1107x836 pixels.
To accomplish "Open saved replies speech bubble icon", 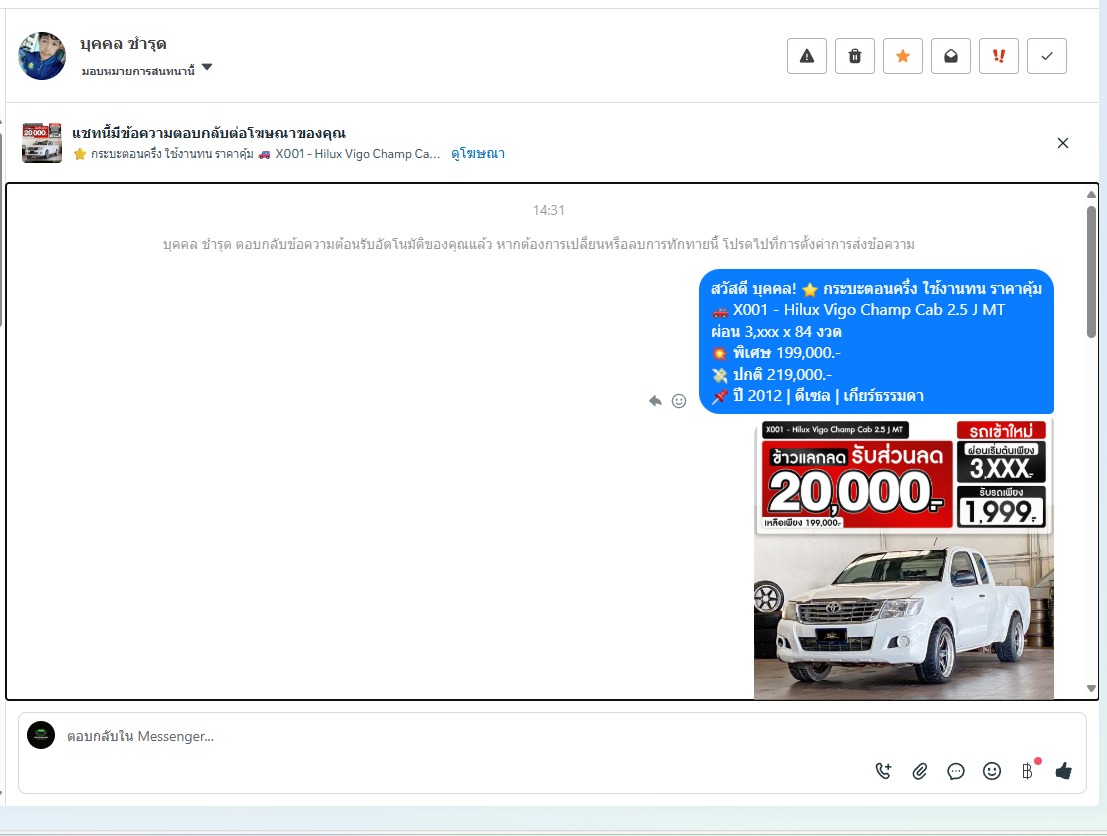I will 956,771.
